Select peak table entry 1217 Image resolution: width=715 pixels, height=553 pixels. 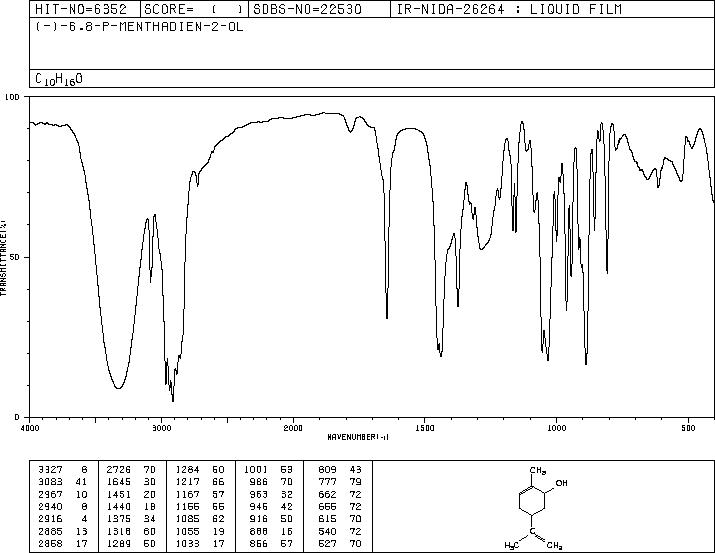[x=187, y=481]
